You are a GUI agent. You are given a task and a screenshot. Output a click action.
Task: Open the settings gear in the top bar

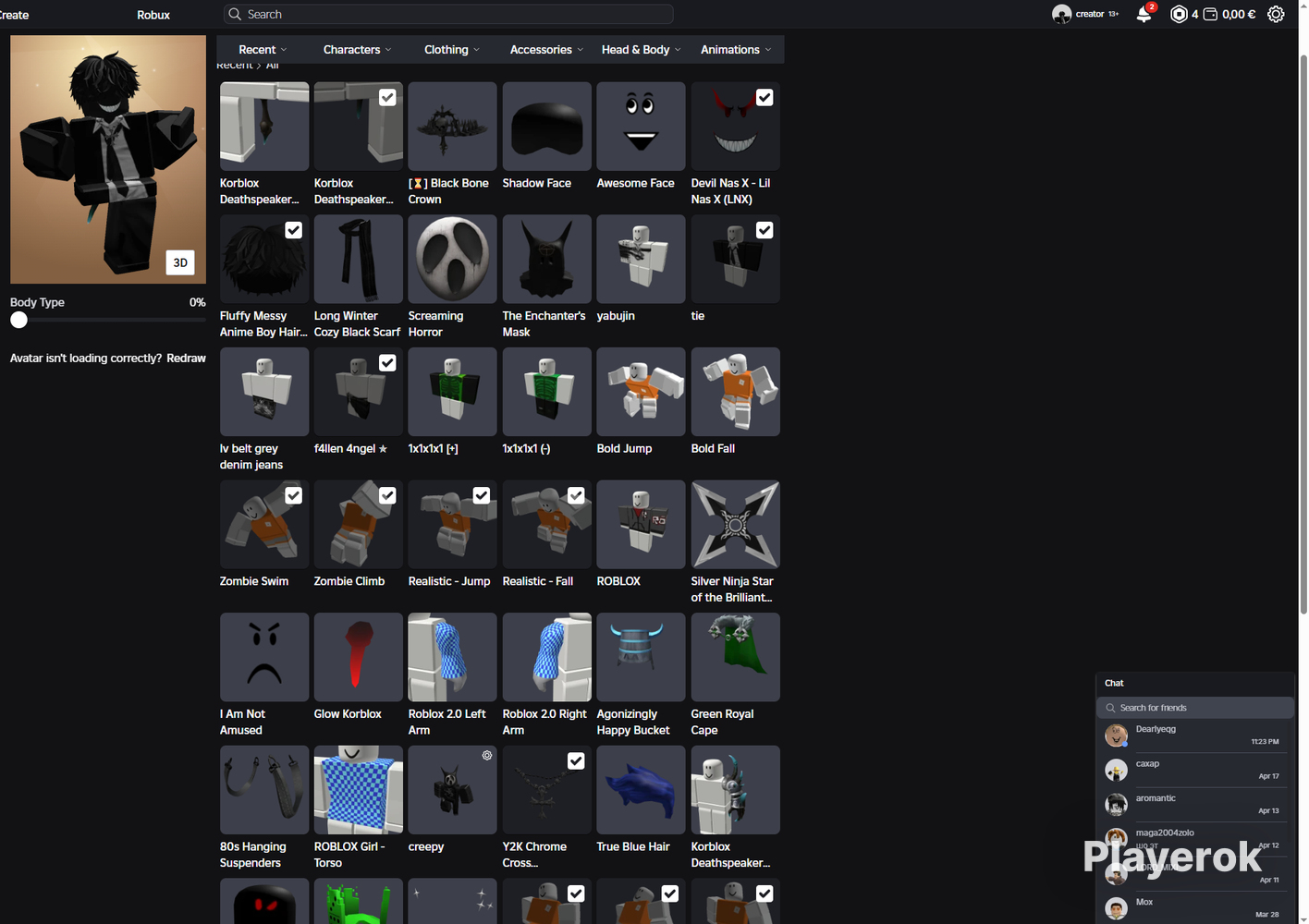pyautogui.click(x=1276, y=14)
